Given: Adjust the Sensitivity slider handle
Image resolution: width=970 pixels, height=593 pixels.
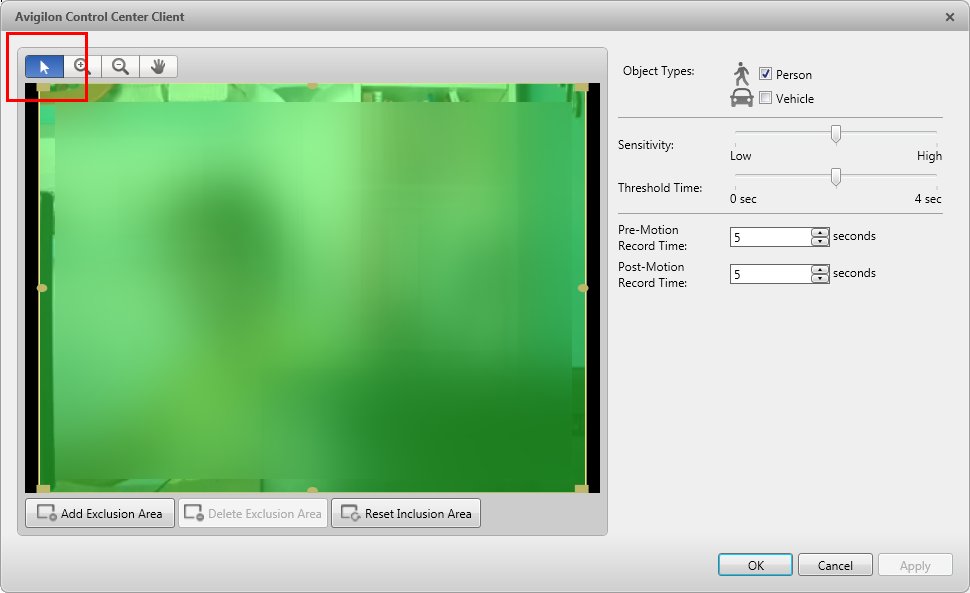Looking at the screenshot, I should click(836, 133).
